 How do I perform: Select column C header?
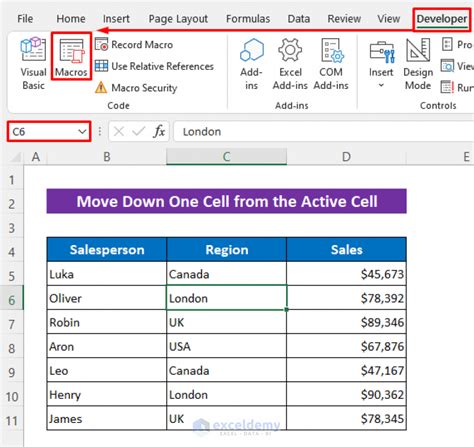(x=227, y=157)
